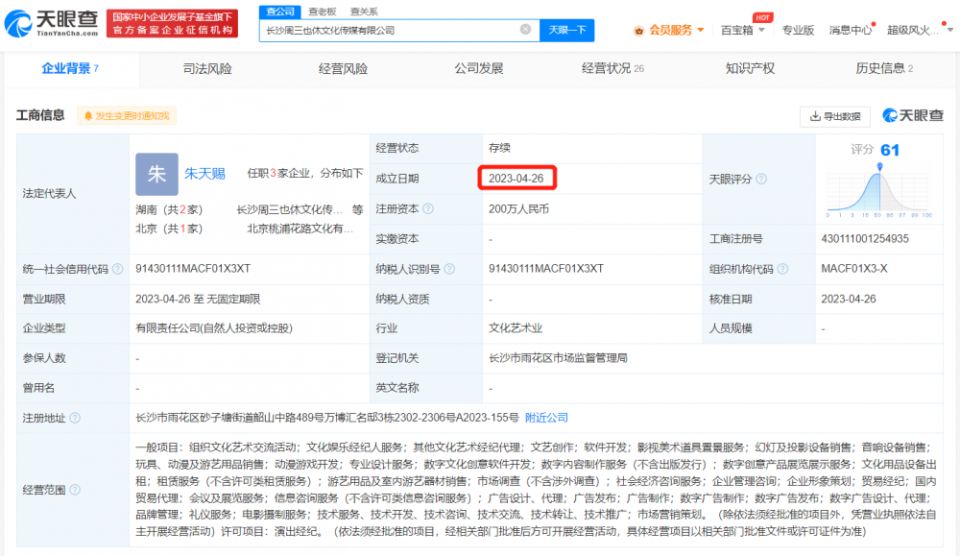960x556 pixels.
Task: Select the 企业背景 tab
Action: [70, 69]
